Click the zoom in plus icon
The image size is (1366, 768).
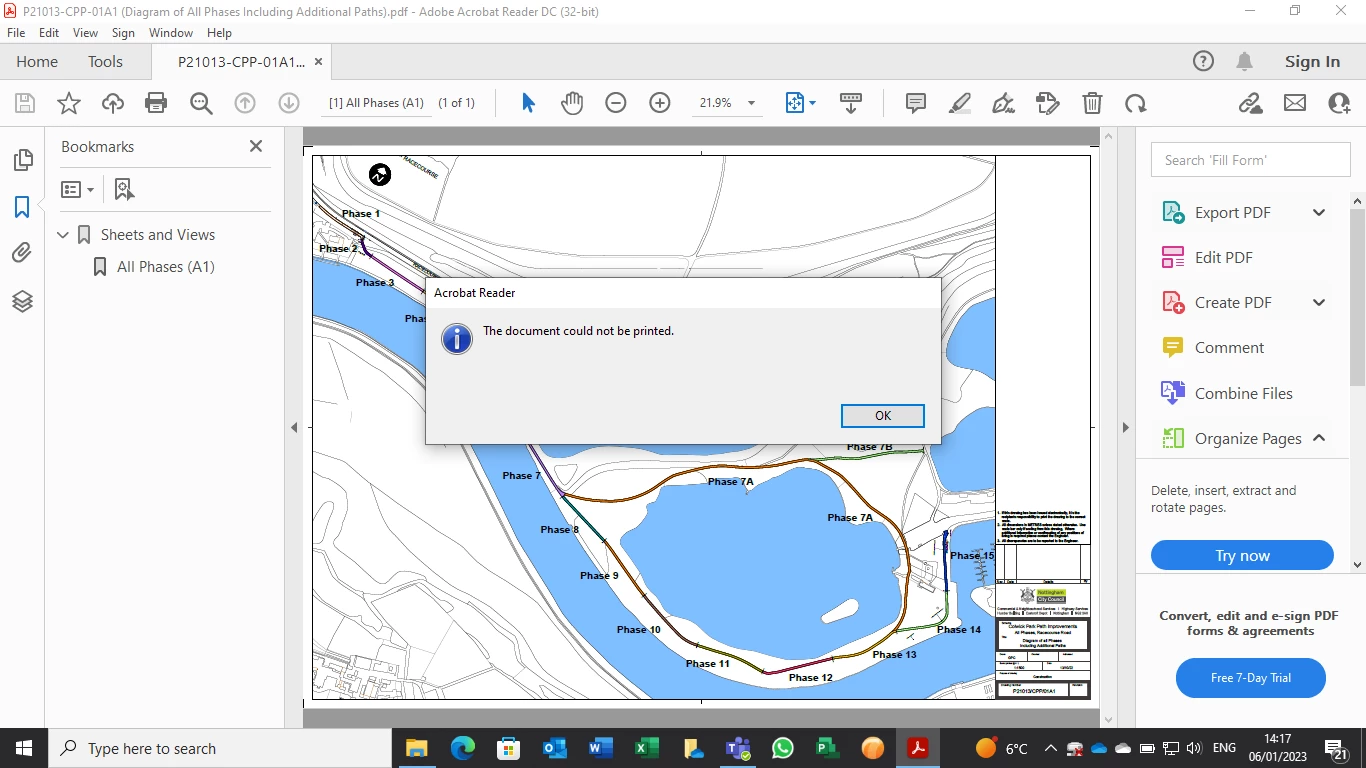pyautogui.click(x=660, y=103)
